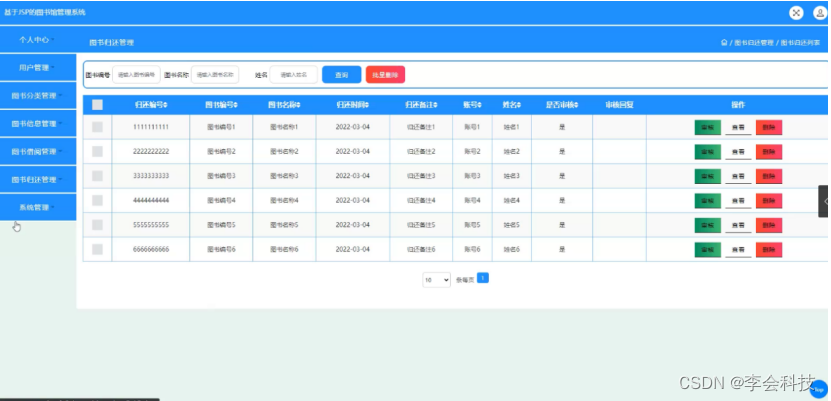831x401 pixels.
Task: Check the row checkbox for 3333333333
Action: (x=98, y=176)
